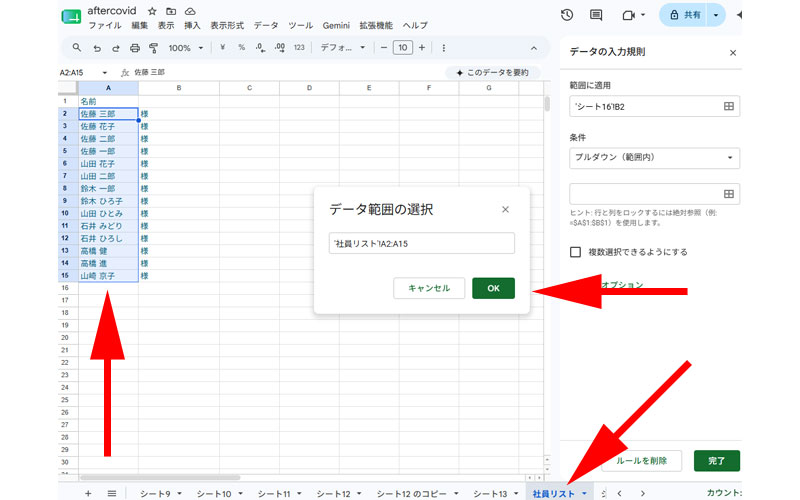Open the 社員リスト tab dropdown arrow
The image size is (800, 500).
tap(584, 493)
